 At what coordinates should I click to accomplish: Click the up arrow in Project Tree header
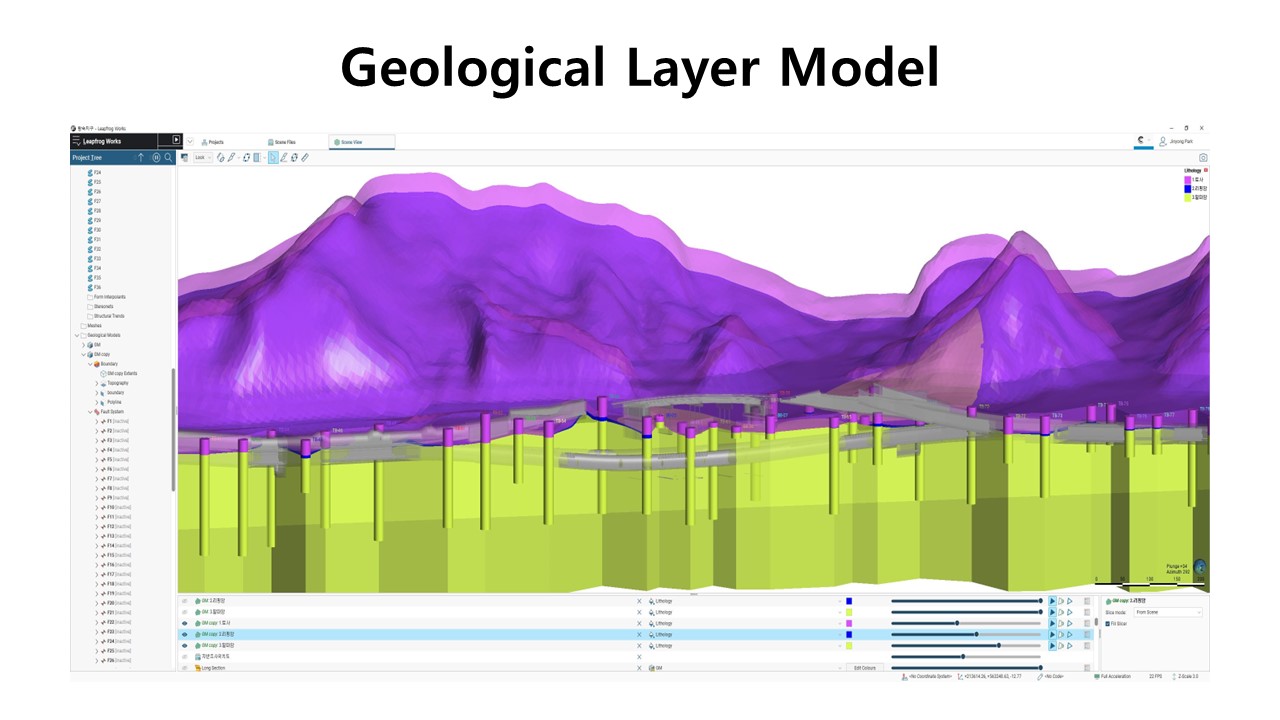click(x=141, y=157)
